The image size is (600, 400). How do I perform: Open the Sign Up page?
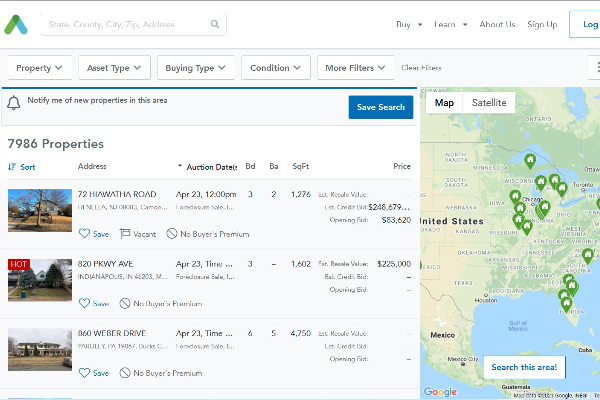tap(542, 24)
